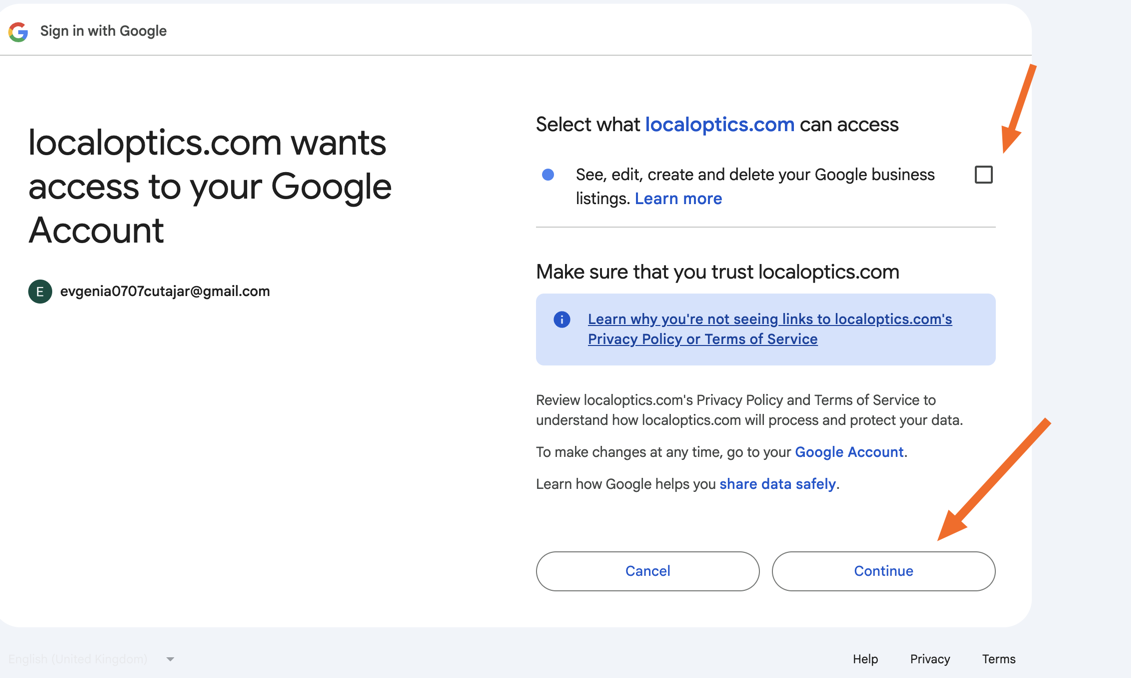
Task: Open the Terms footer link
Action: pyautogui.click(x=998, y=659)
